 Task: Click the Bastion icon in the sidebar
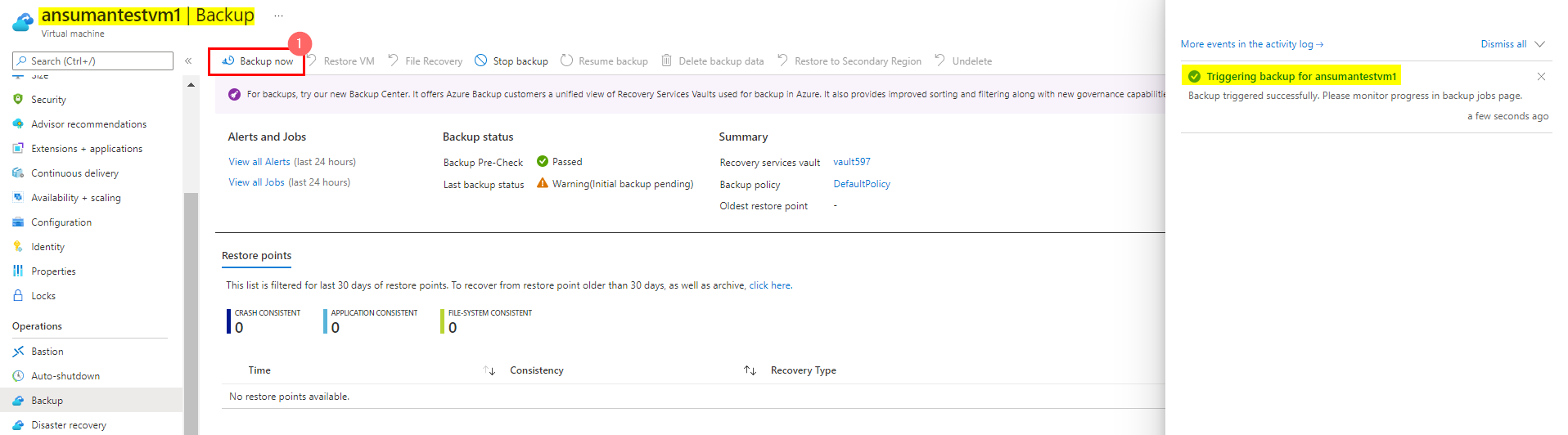[x=18, y=352]
